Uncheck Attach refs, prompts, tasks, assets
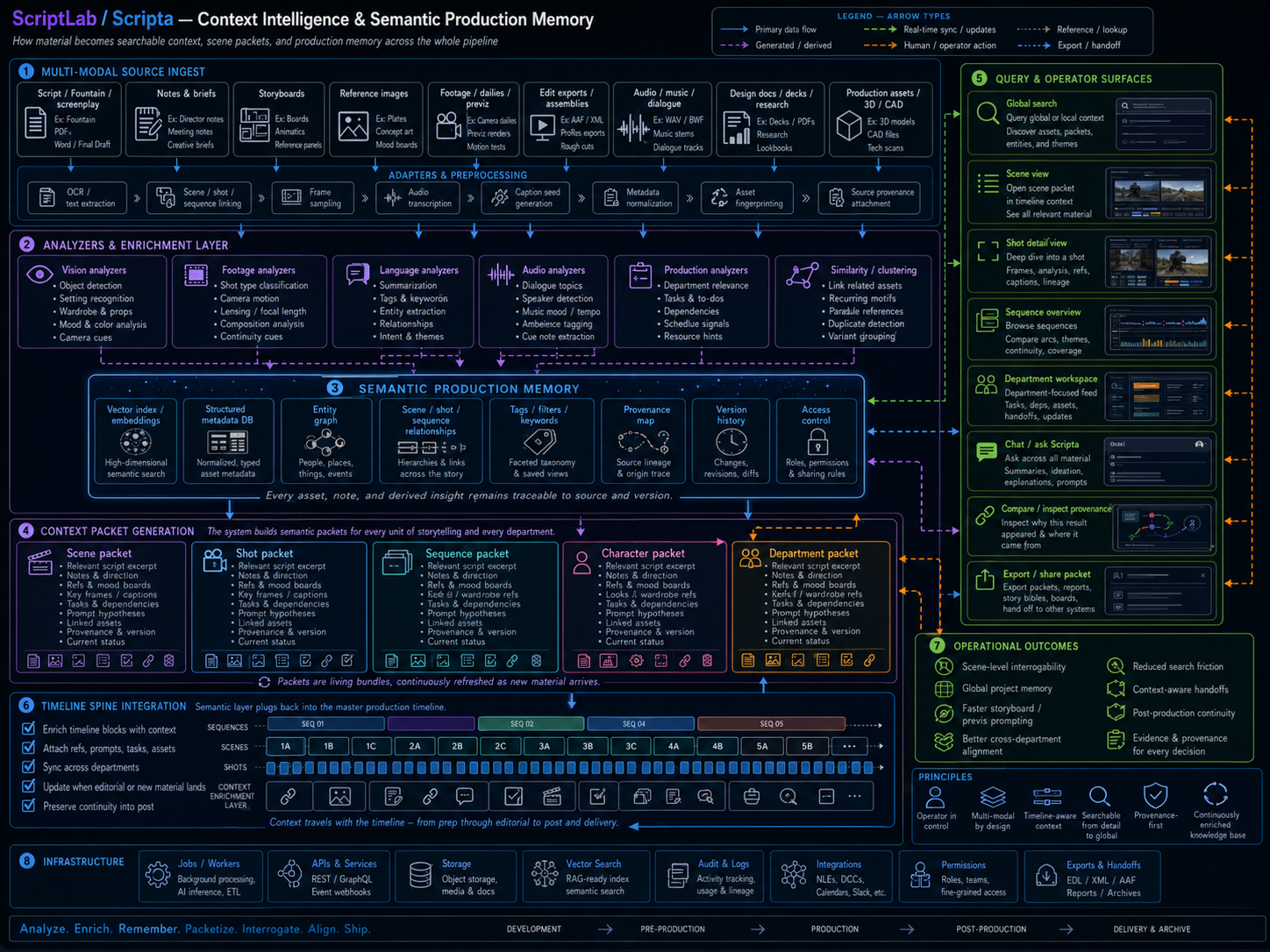Screen dimensions: 1270x952 point(28,748)
